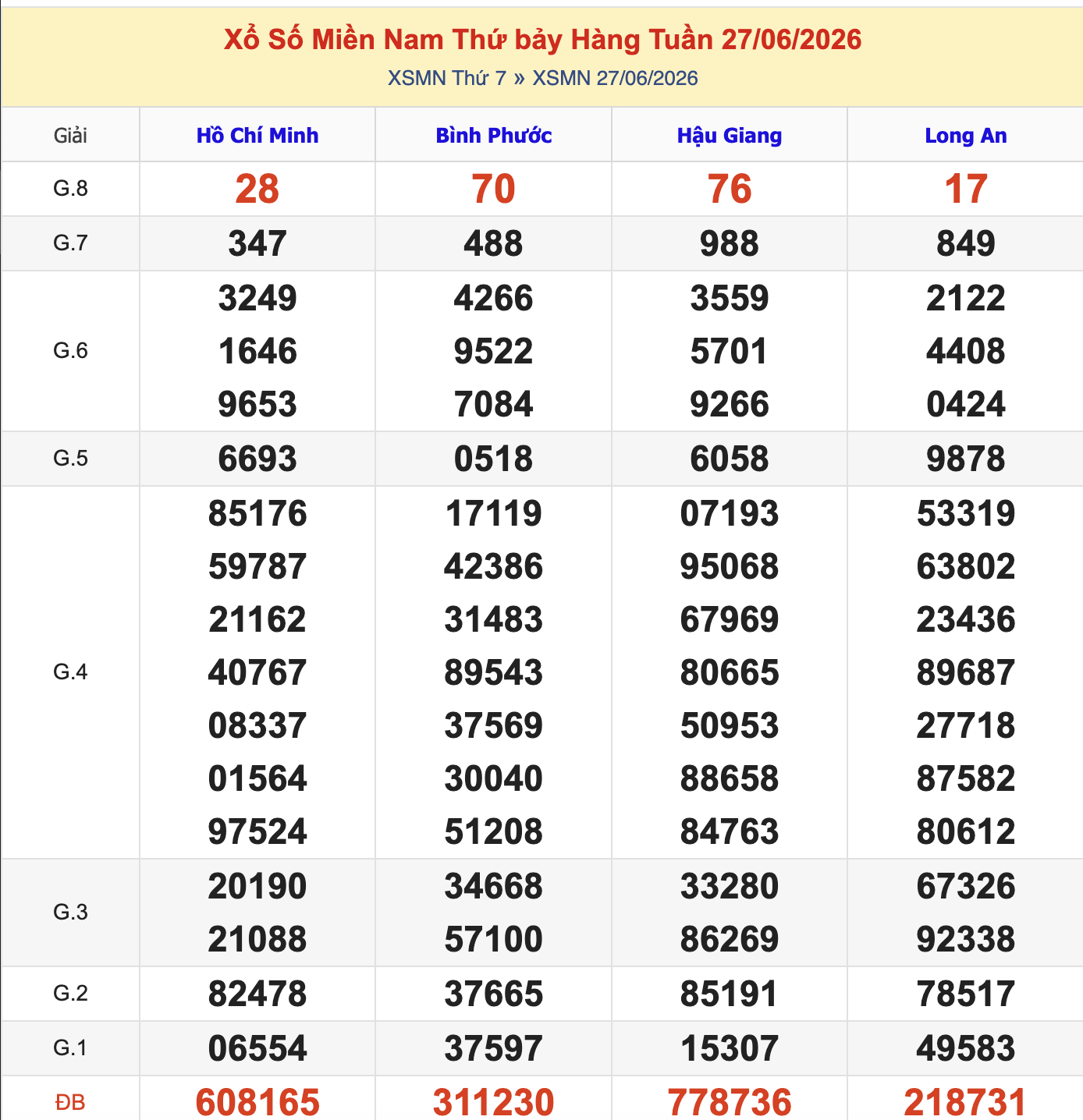The width and height of the screenshot is (1083, 1120).
Task: Click G.7 number 347
Action: [257, 243]
